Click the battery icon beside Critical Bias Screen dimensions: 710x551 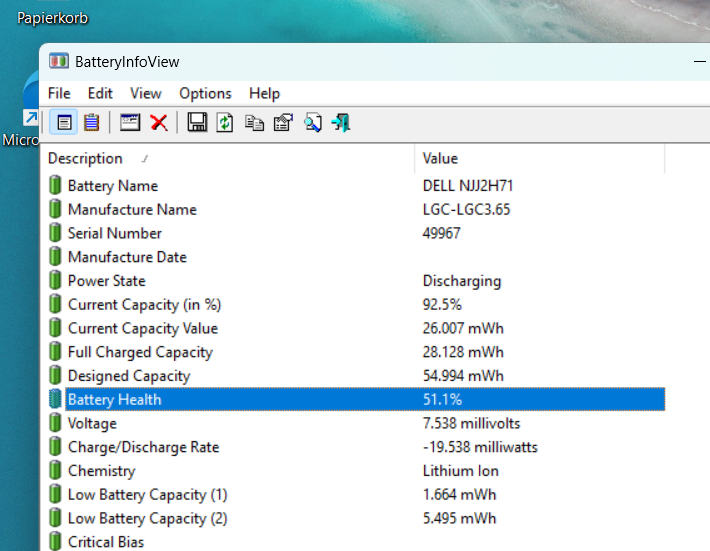pyautogui.click(x=55, y=541)
